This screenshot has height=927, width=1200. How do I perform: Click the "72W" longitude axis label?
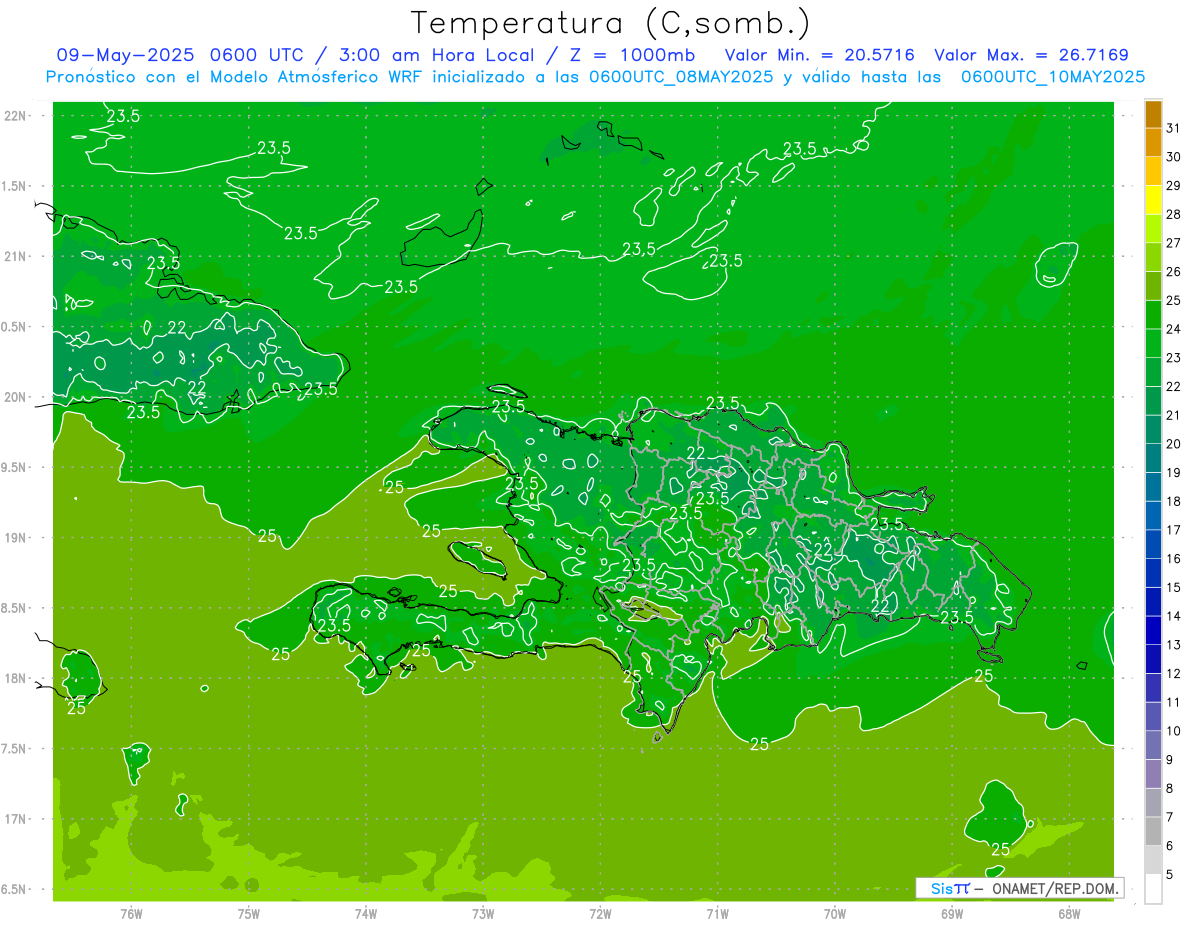click(x=600, y=913)
